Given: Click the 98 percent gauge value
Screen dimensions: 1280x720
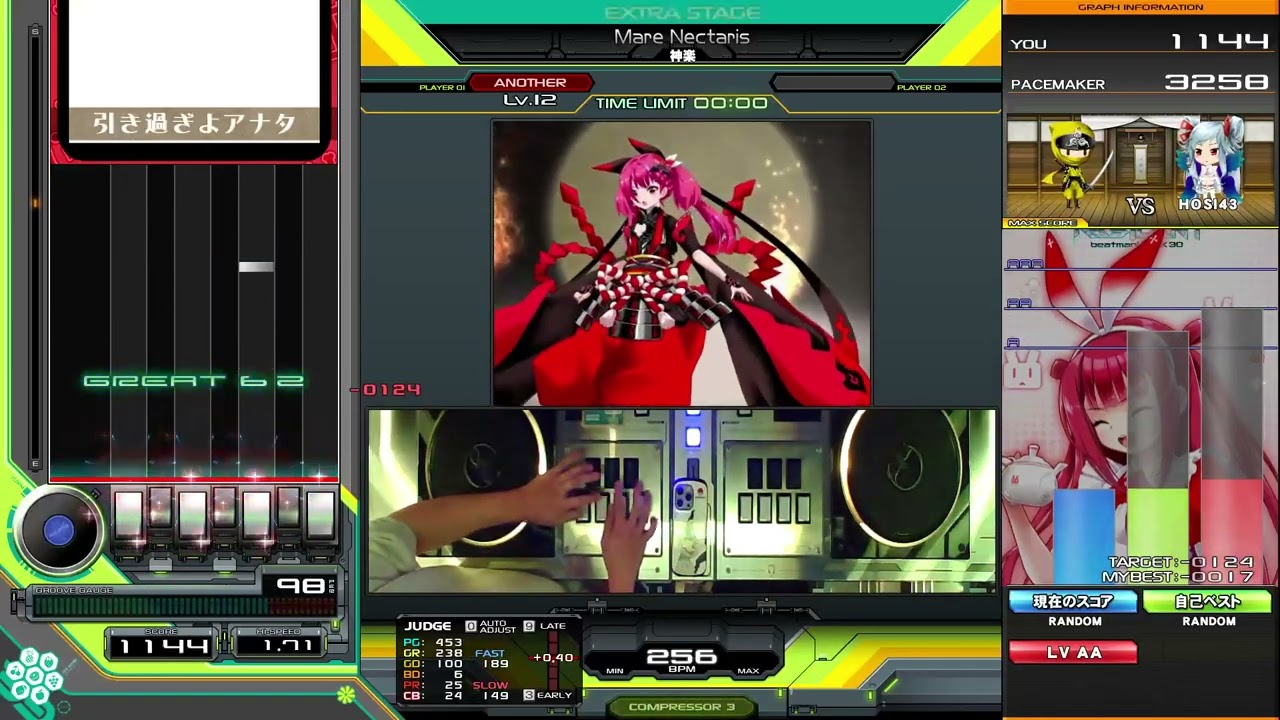Looking at the screenshot, I should point(300,586).
